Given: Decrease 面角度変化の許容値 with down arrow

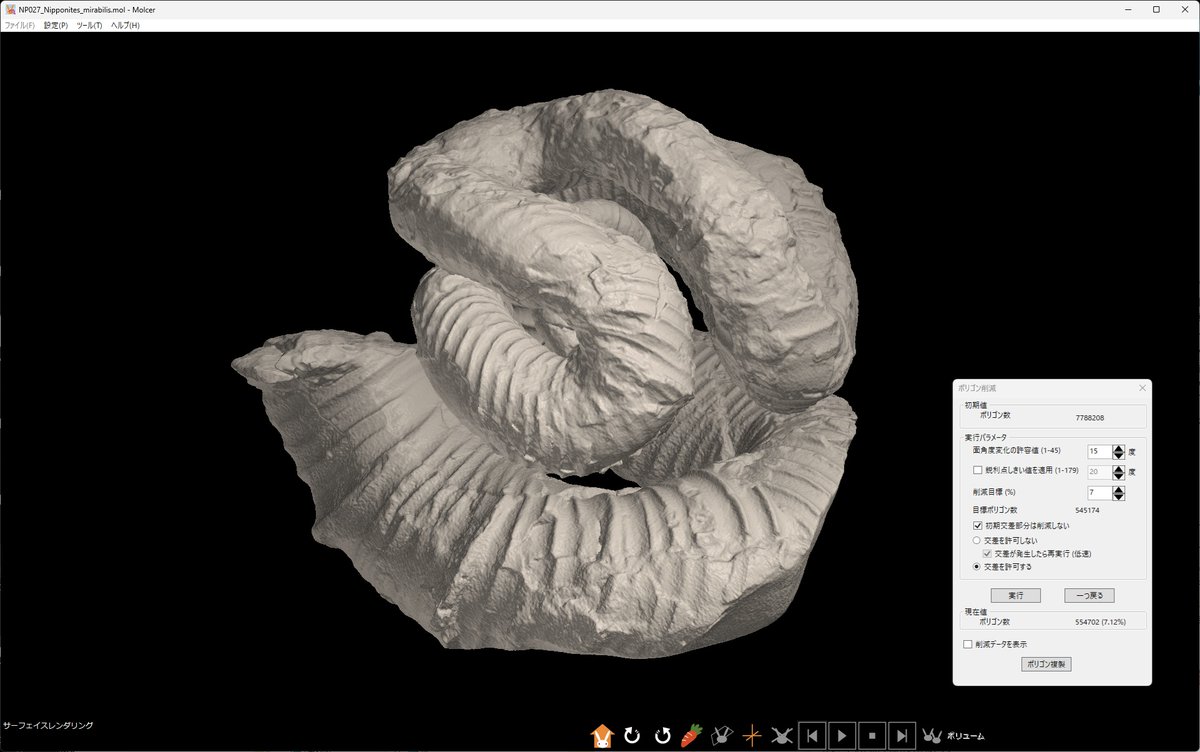Looking at the screenshot, I should coord(1119,455).
